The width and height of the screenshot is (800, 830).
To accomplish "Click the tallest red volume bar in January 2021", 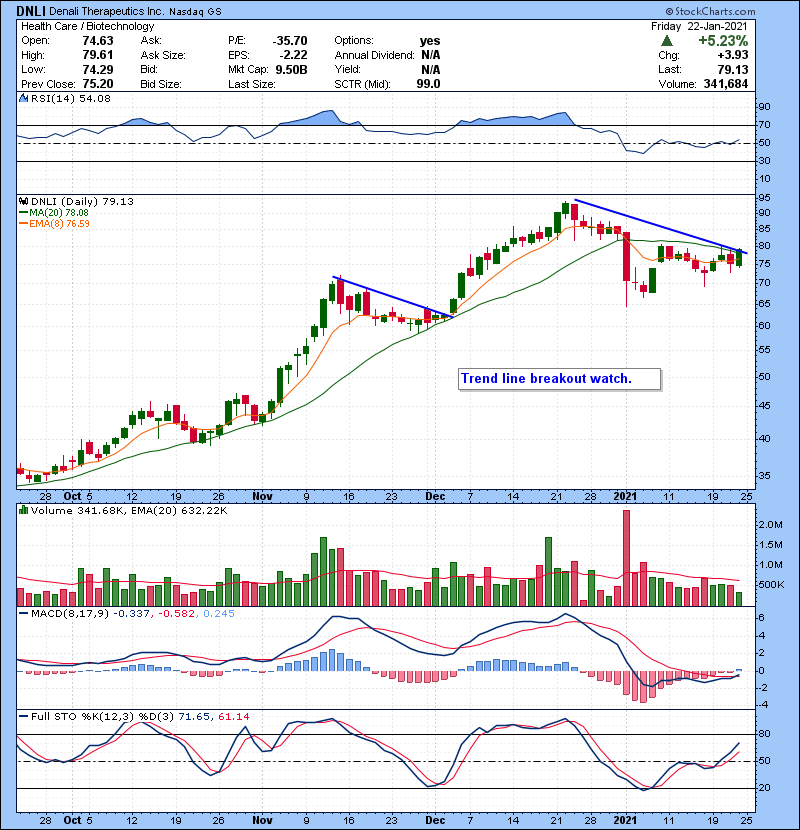I will tap(626, 558).
